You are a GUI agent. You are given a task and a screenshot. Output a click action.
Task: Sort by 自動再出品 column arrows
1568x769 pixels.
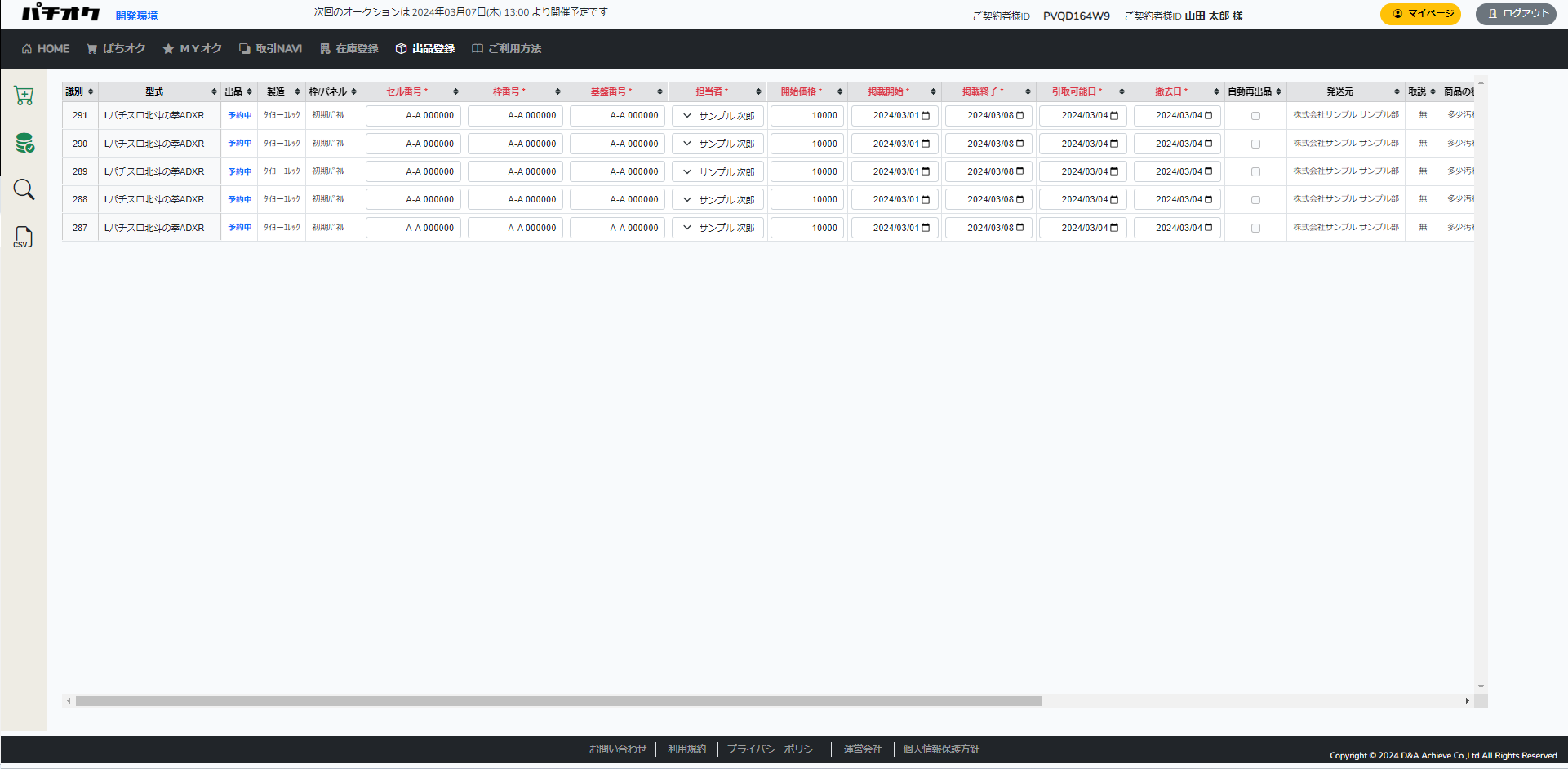pyautogui.click(x=1278, y=91)
